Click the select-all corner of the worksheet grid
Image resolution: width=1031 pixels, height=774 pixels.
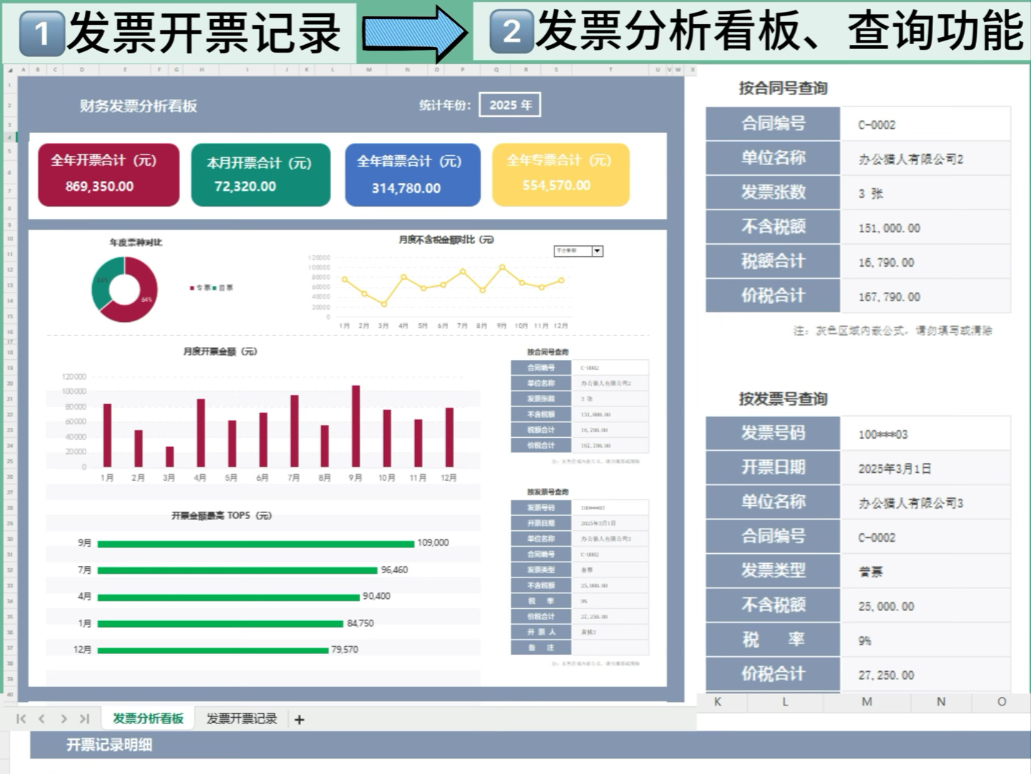click(8, 71)
